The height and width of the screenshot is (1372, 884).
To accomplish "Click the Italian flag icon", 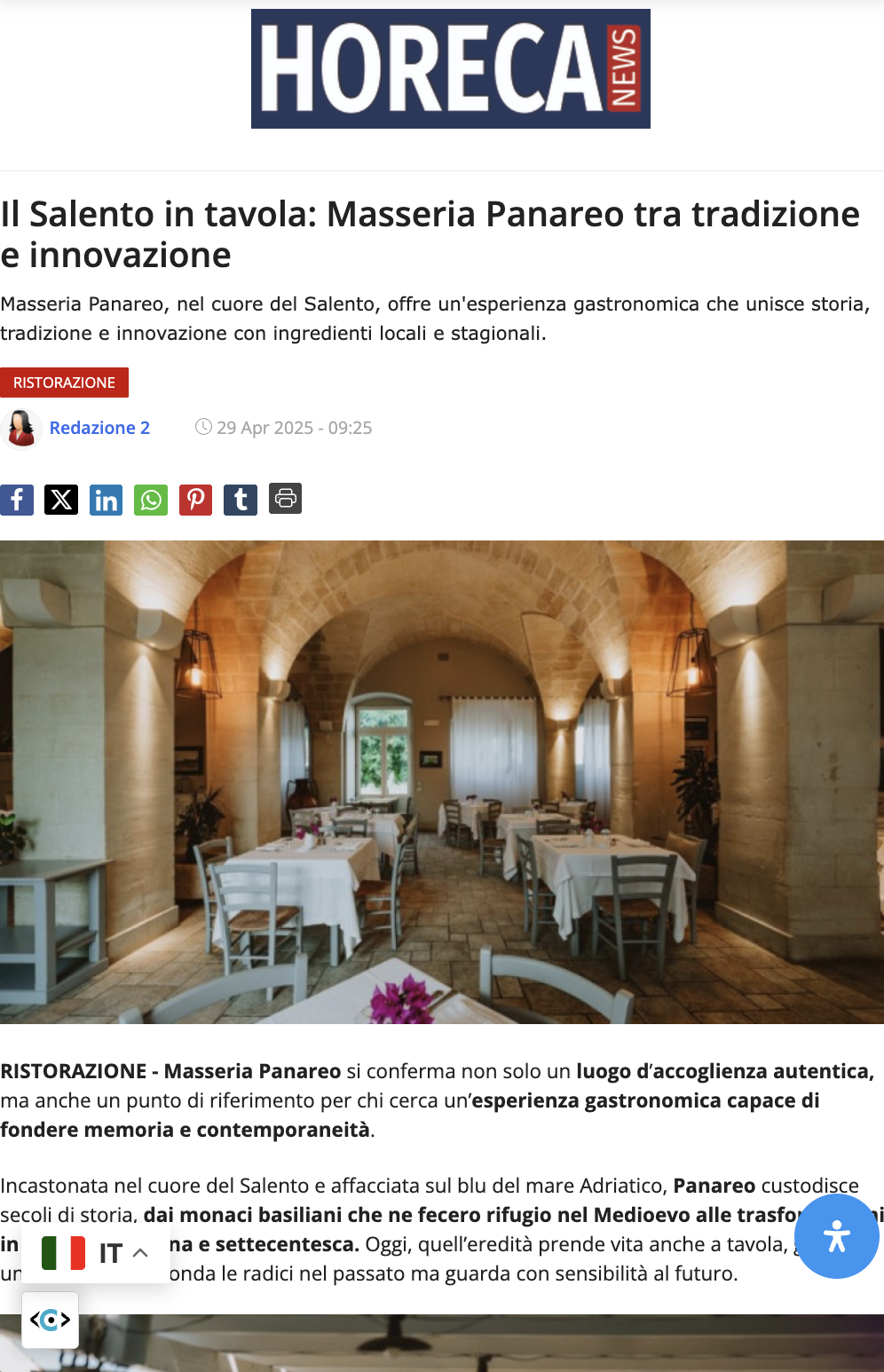I will point(63,1253).
